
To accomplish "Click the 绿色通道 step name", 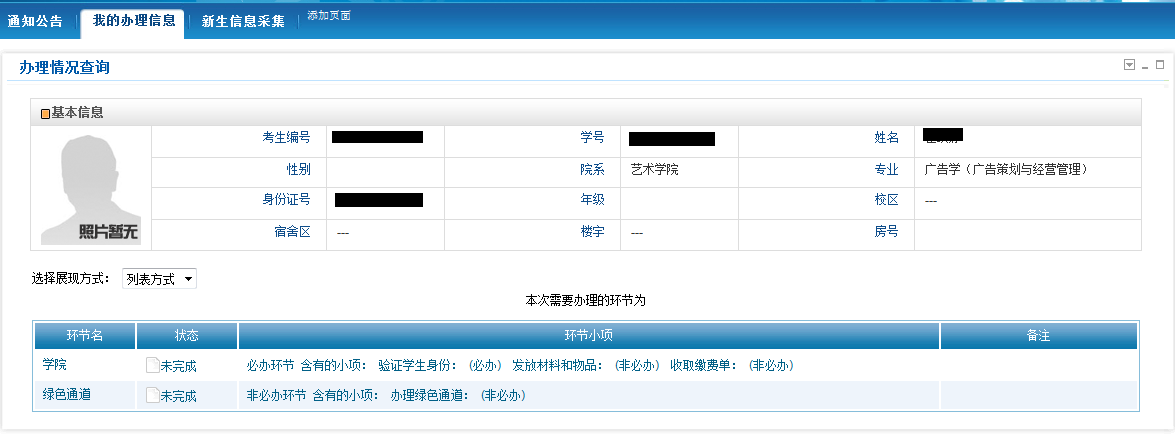I will point(66,394).
